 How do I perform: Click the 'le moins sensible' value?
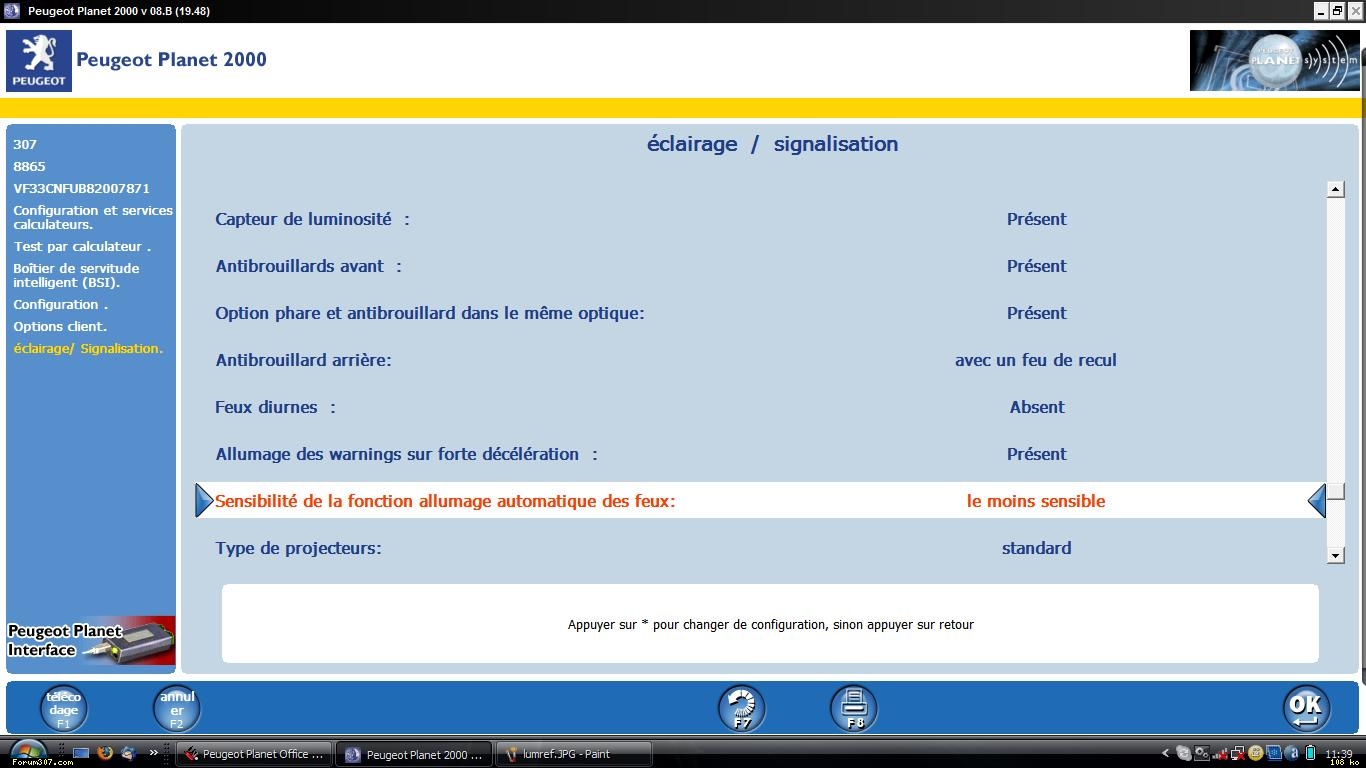tap(1036, 501)
